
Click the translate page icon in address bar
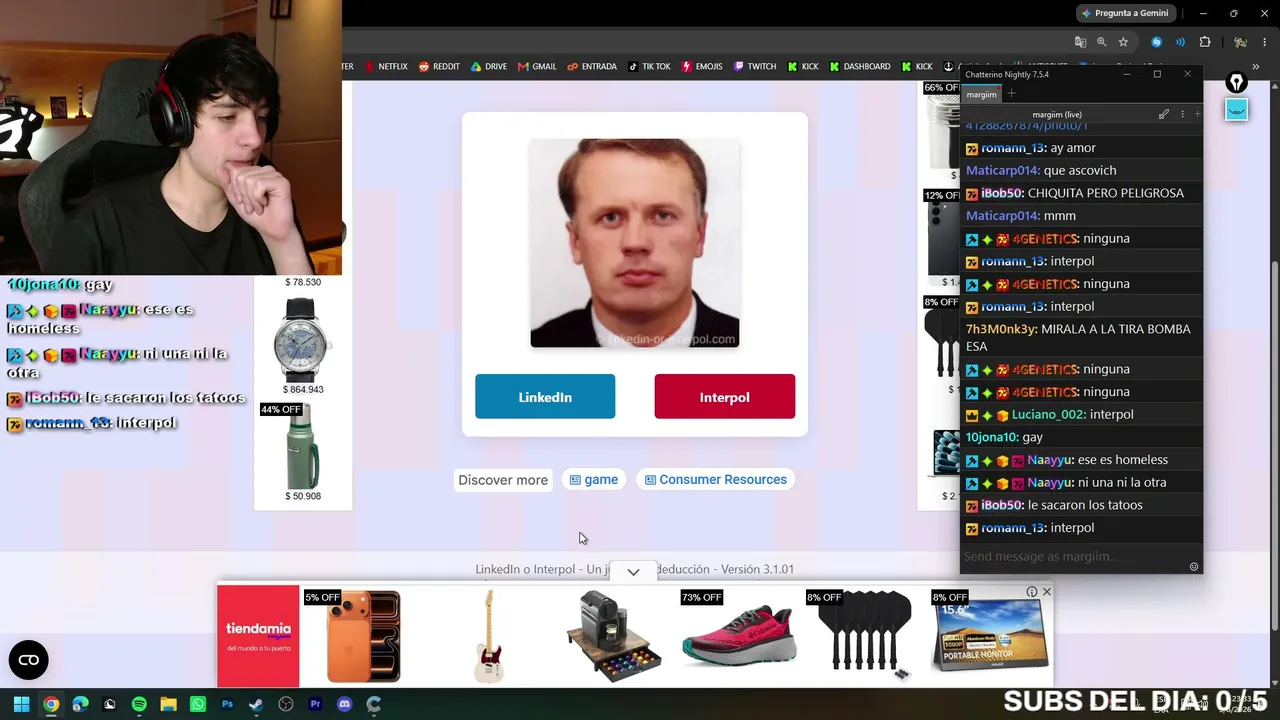click(x=1080, y=42)
